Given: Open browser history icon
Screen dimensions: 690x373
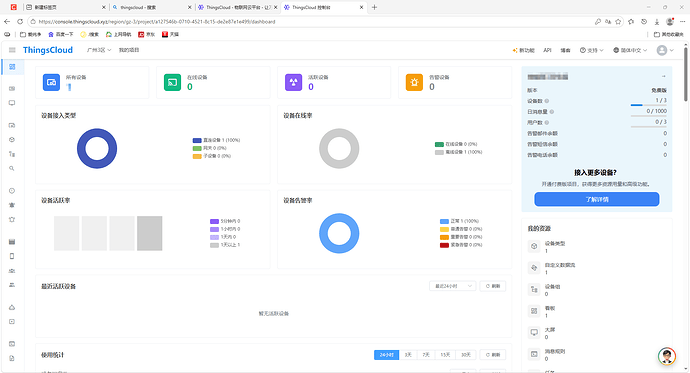Looking at the screenshot, I should click(644, 21).
